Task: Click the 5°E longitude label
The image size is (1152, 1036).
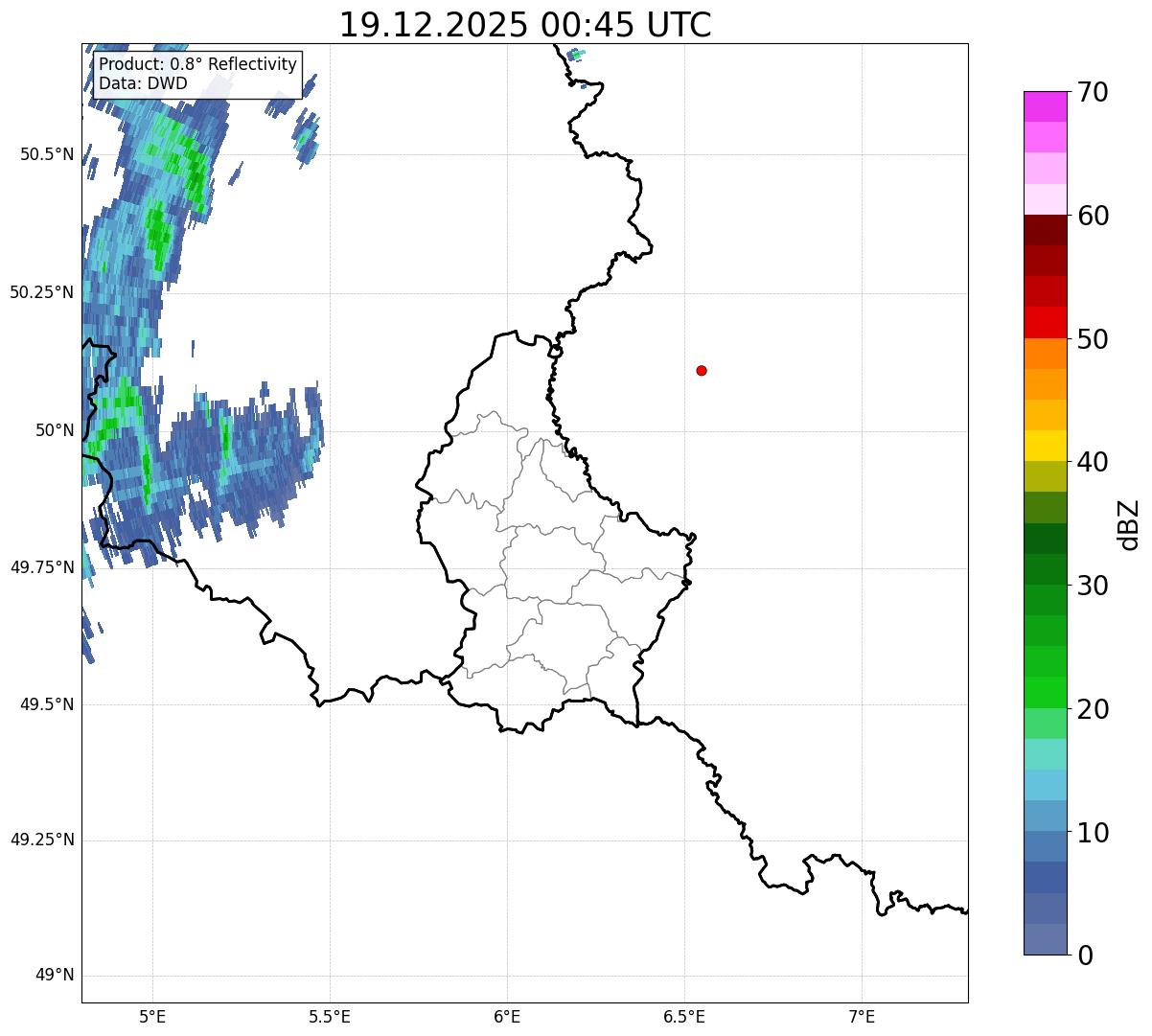Action: point(152,1017)
